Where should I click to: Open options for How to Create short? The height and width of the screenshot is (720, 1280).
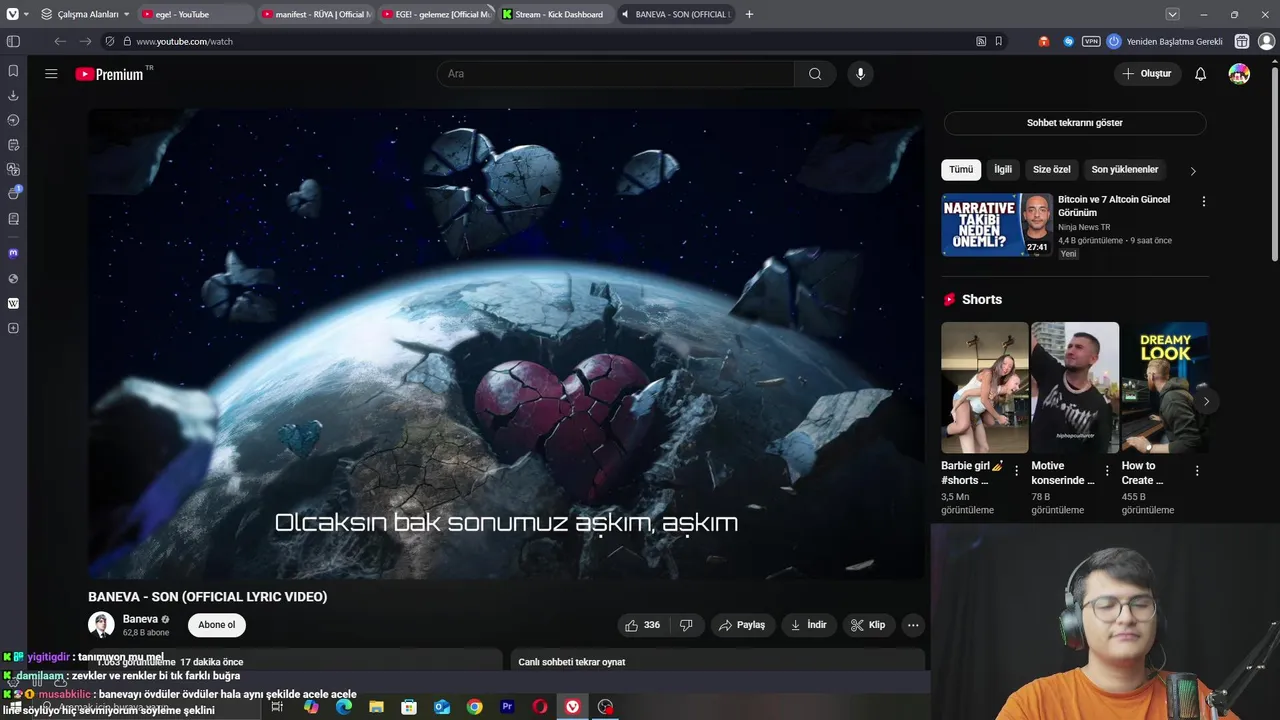pyautogui.click(x=1197, y=471)
